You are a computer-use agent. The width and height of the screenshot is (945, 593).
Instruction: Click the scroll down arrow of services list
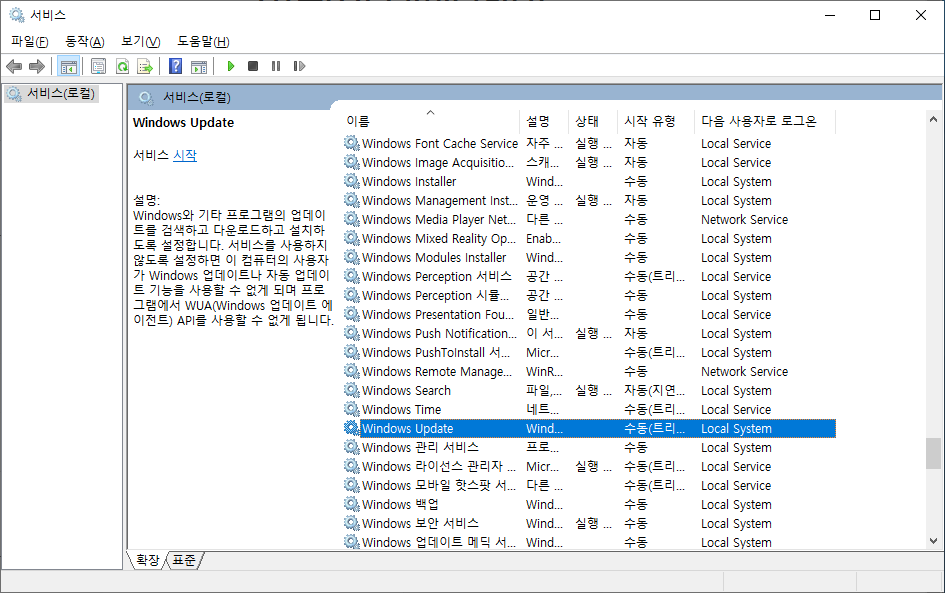(934, 541)
